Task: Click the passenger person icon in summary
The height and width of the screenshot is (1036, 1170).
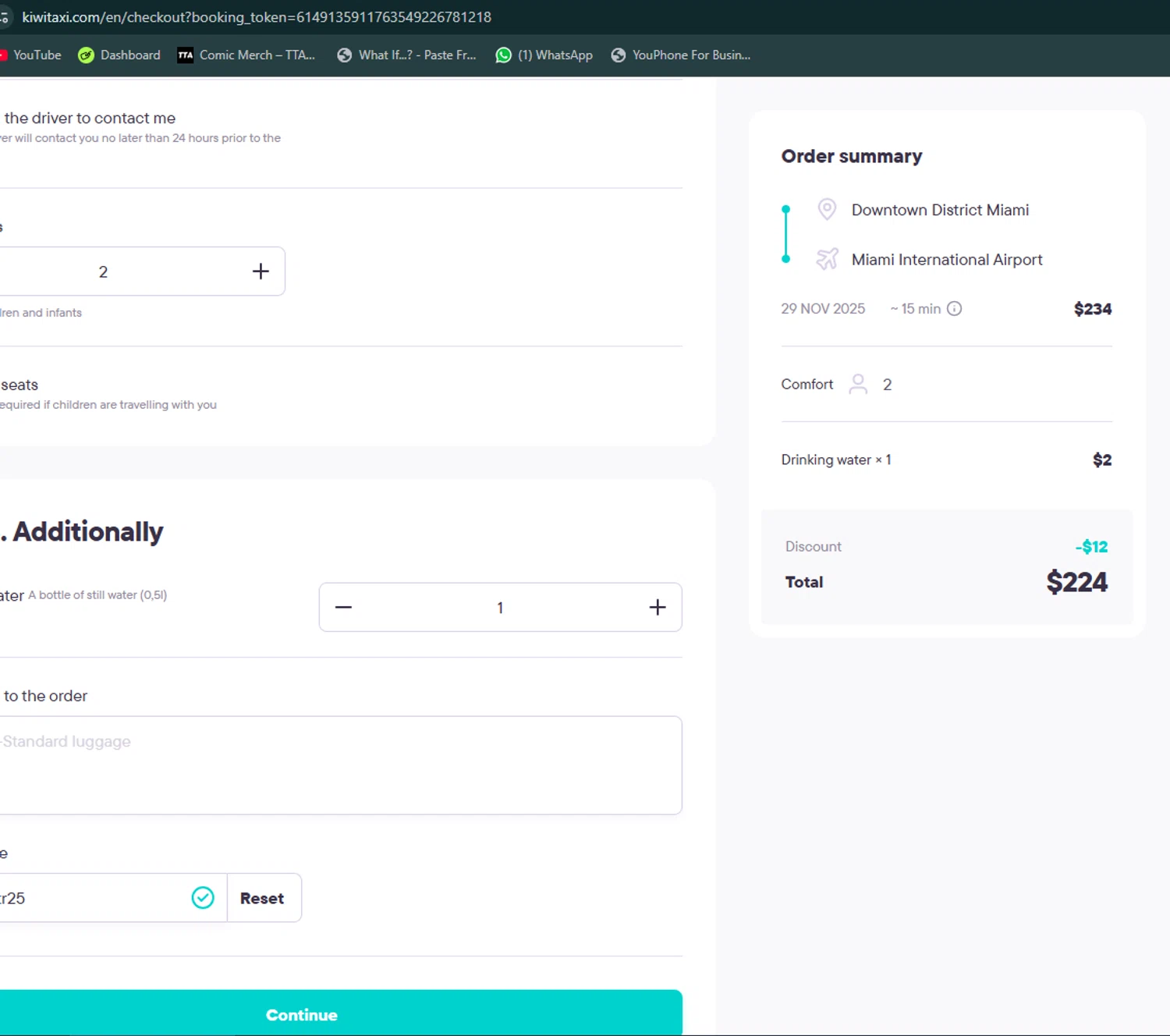Action: click(858, 384)
